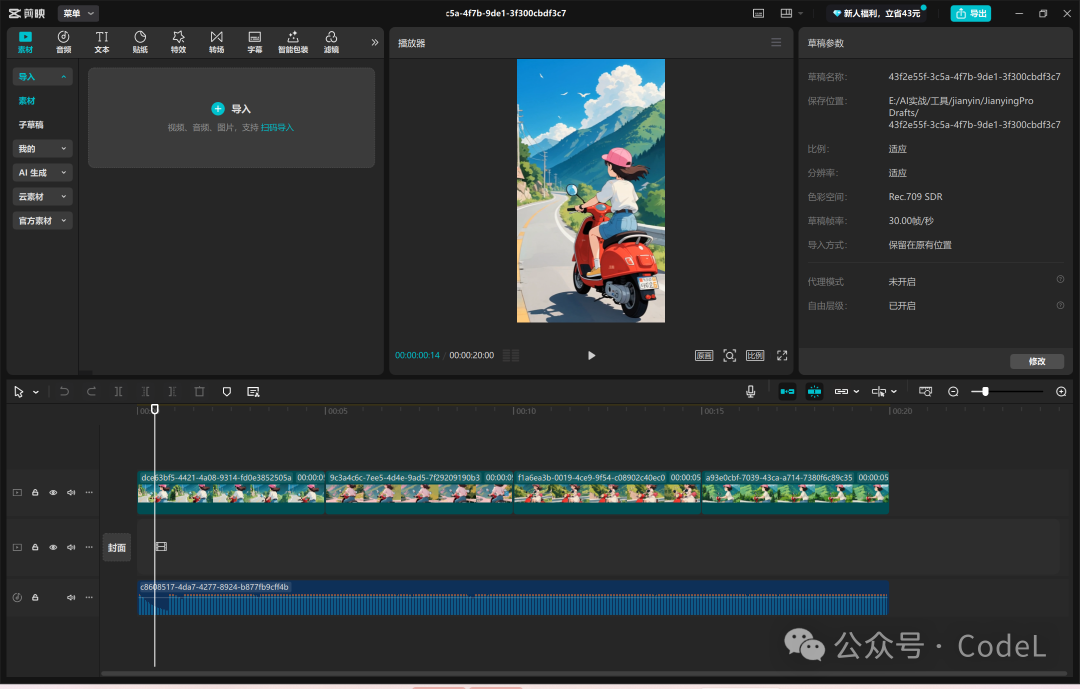Screen dimensions: 1080x689
Task: Start voiceover recording with microphone icon
Action: click(751, 391)
